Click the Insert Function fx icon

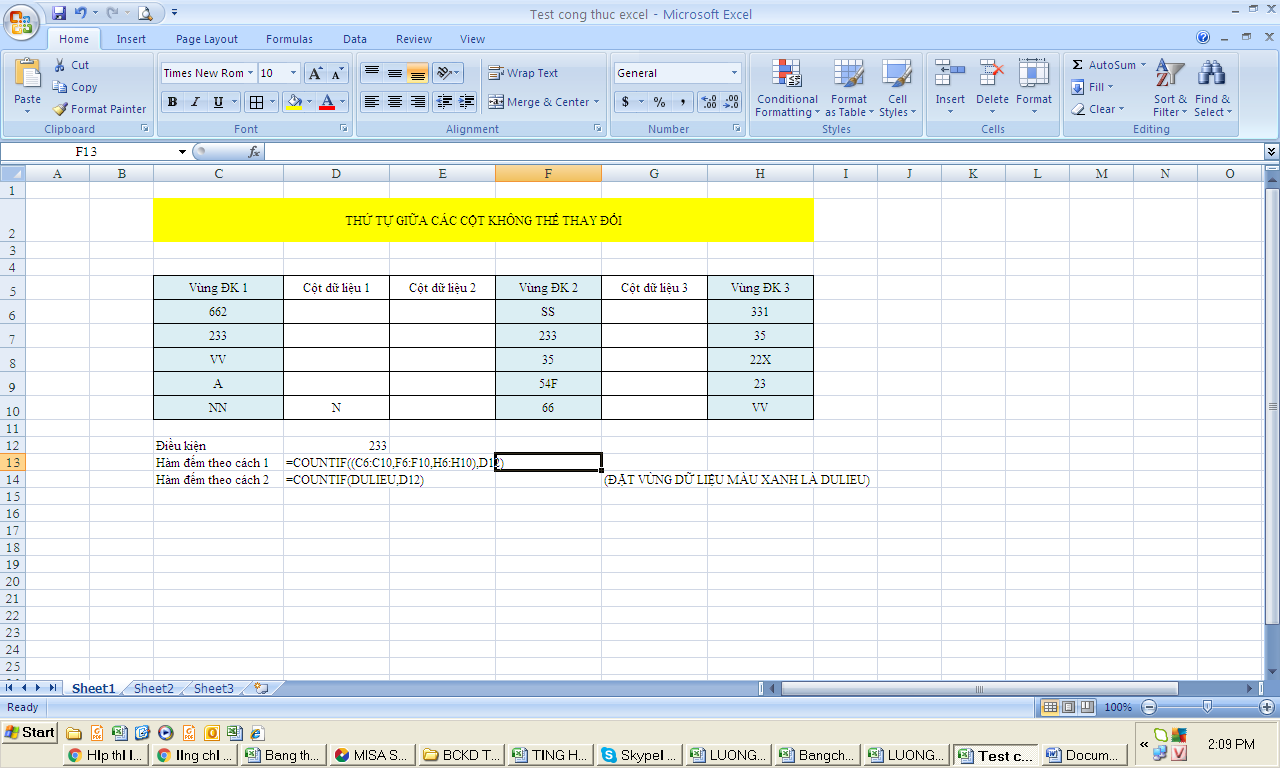[x=254, y=152]
